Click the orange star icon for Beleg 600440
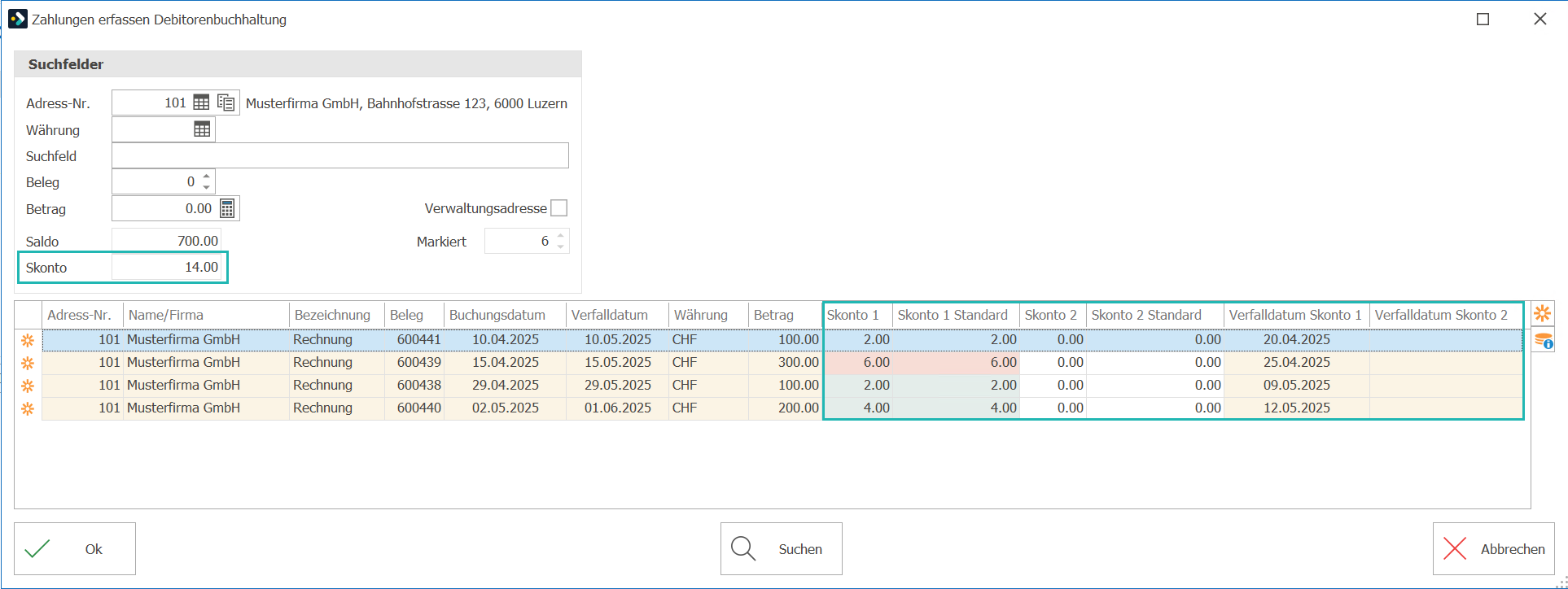 click(28, 408)
